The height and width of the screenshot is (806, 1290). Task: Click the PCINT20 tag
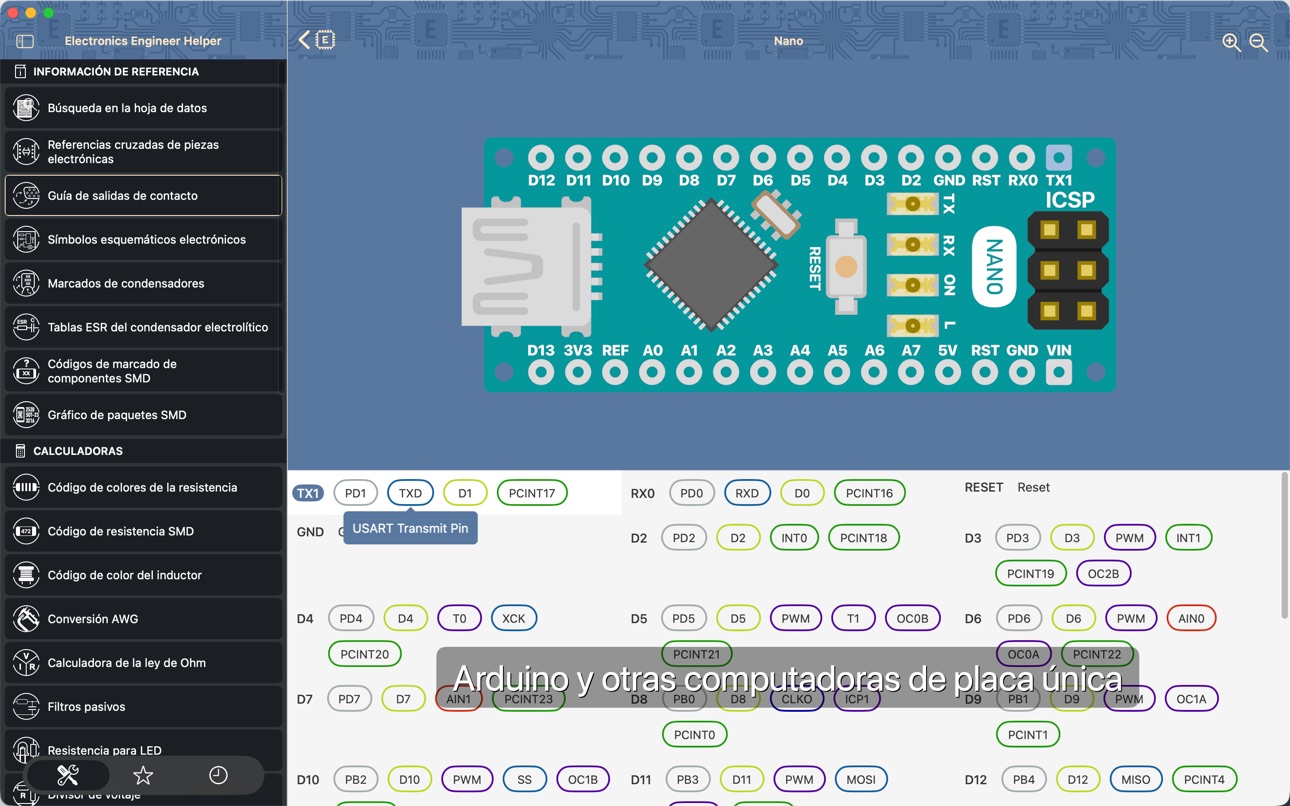coord(364,654)
